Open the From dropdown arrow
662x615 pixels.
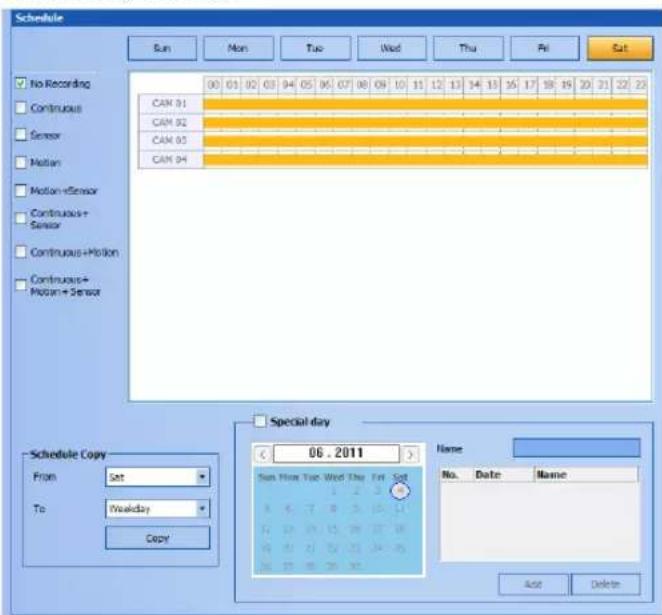coord(202,477)
